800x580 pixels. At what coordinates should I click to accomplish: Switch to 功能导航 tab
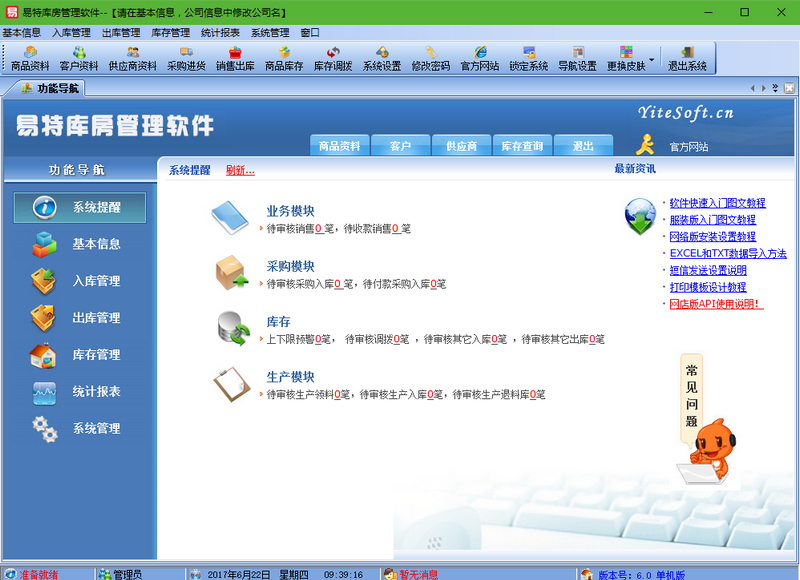[x=50, y=88]
